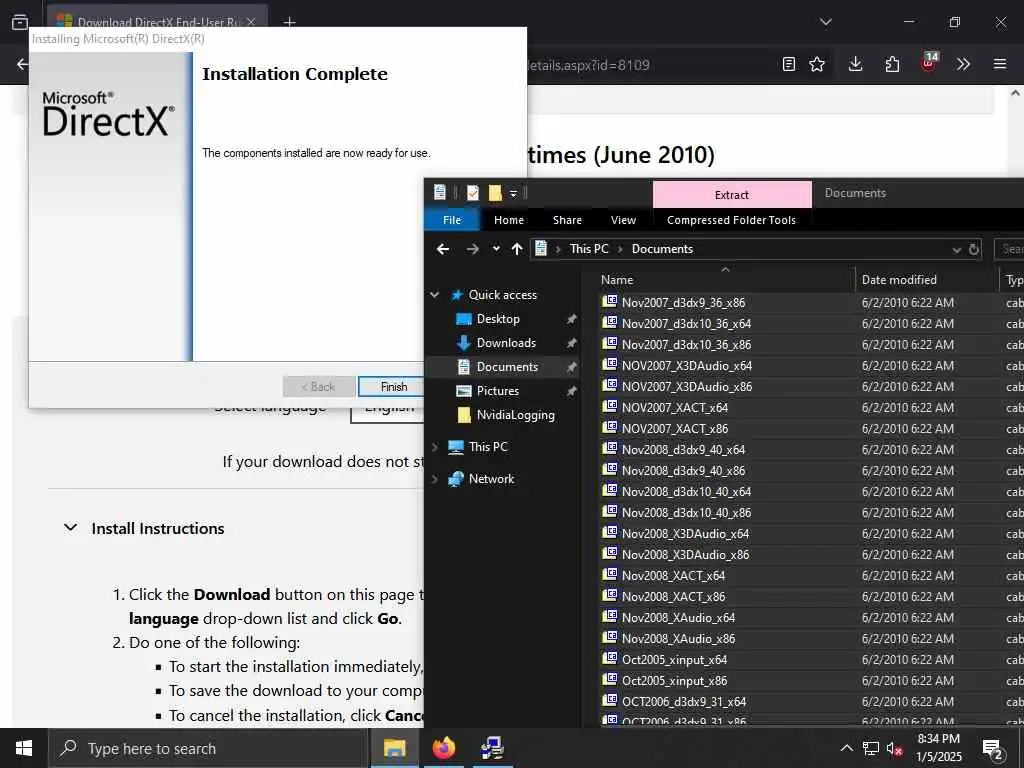Select file NOV2007_X3DAudio_x64
Viewport: 1024px width, 768px height.
coord(686,366)
